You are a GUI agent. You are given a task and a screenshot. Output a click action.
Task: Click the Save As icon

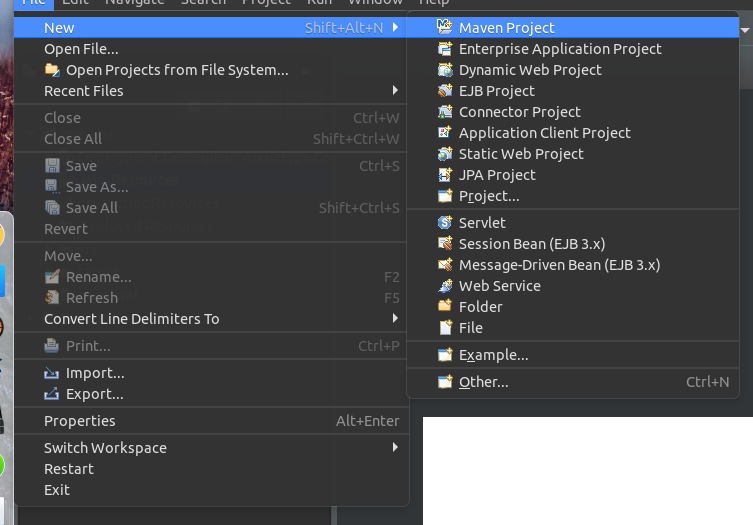[52, 186]
